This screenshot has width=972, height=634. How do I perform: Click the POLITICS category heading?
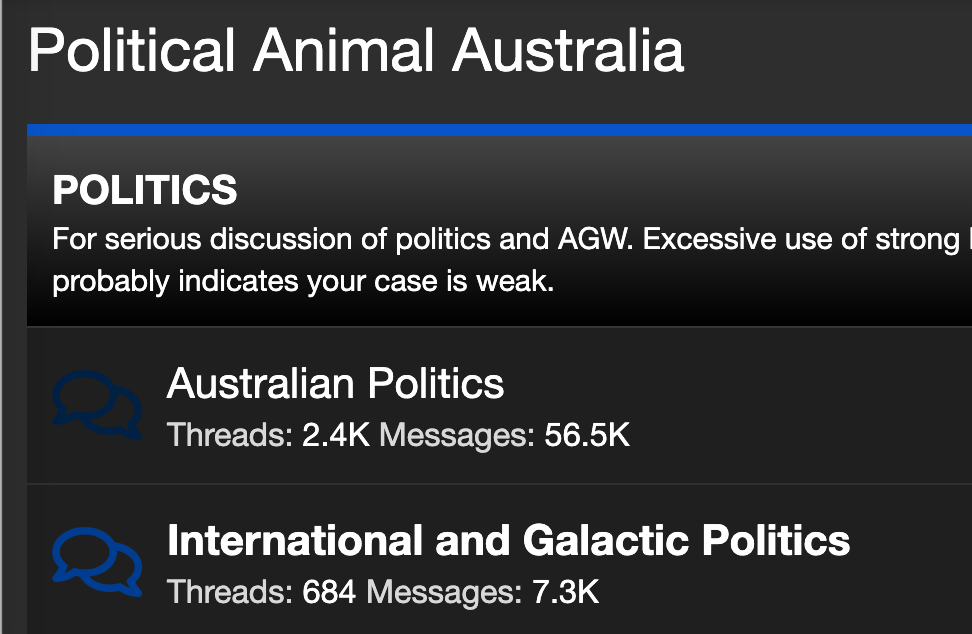[x=145, y=190]
